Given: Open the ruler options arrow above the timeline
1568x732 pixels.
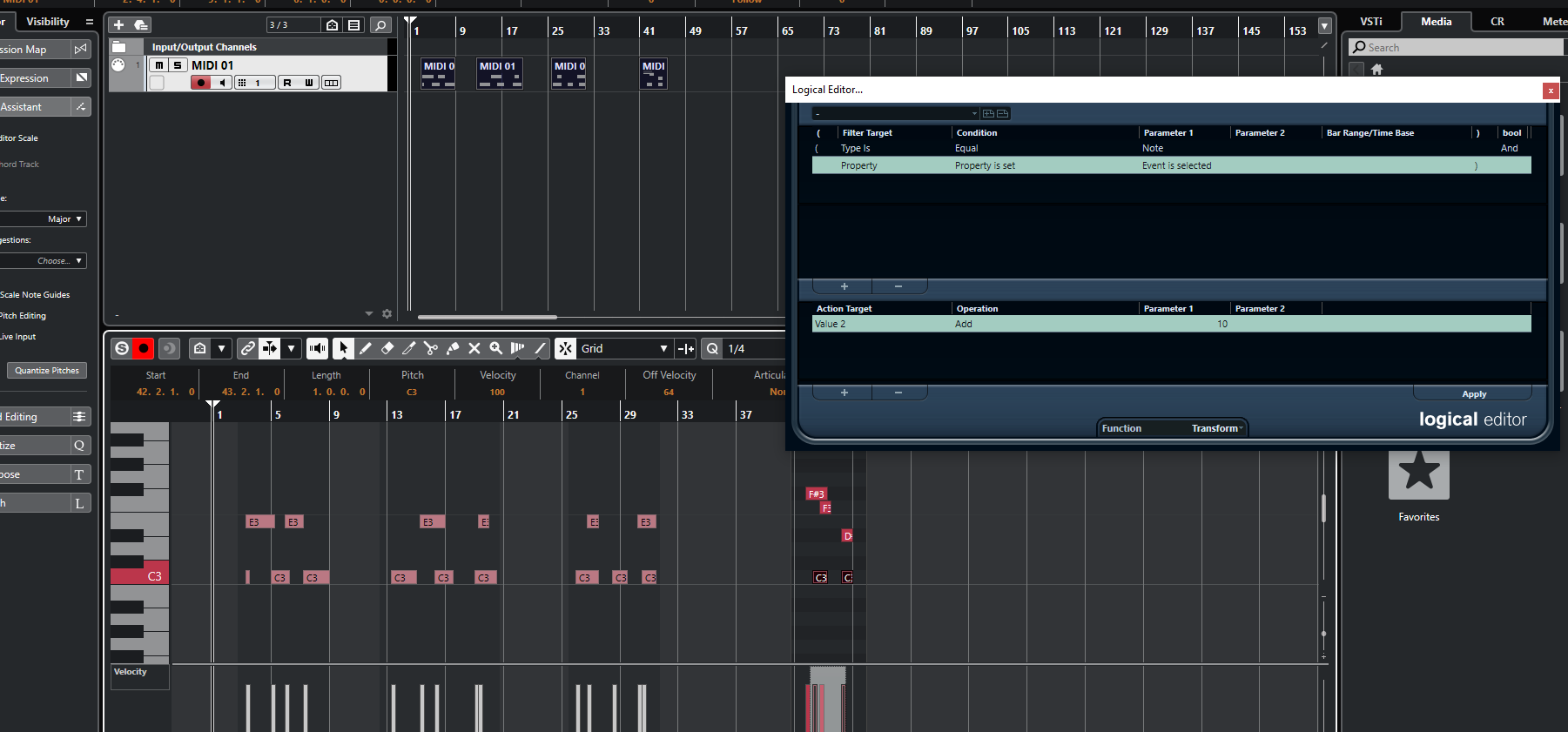Looking at the screenshot, I should (1325, 26).
